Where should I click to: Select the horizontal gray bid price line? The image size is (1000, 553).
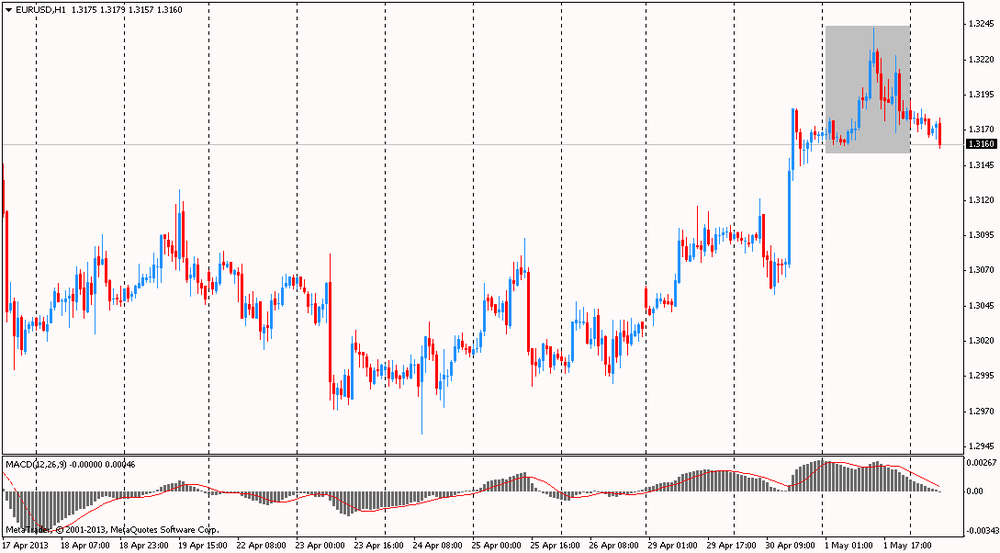[400, 145]
